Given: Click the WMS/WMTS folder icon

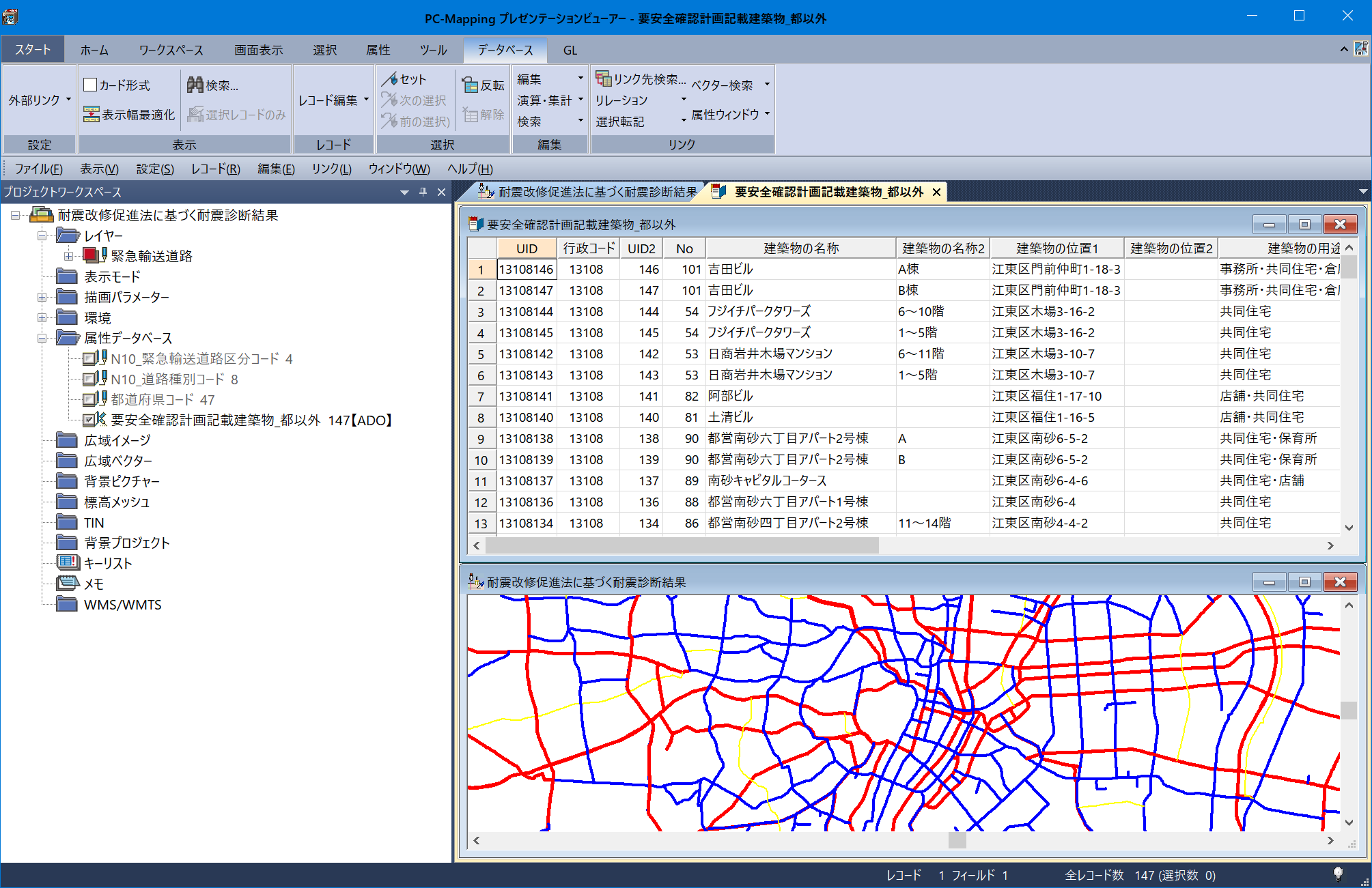Looking at the screenshot, I should pos(66,604).
